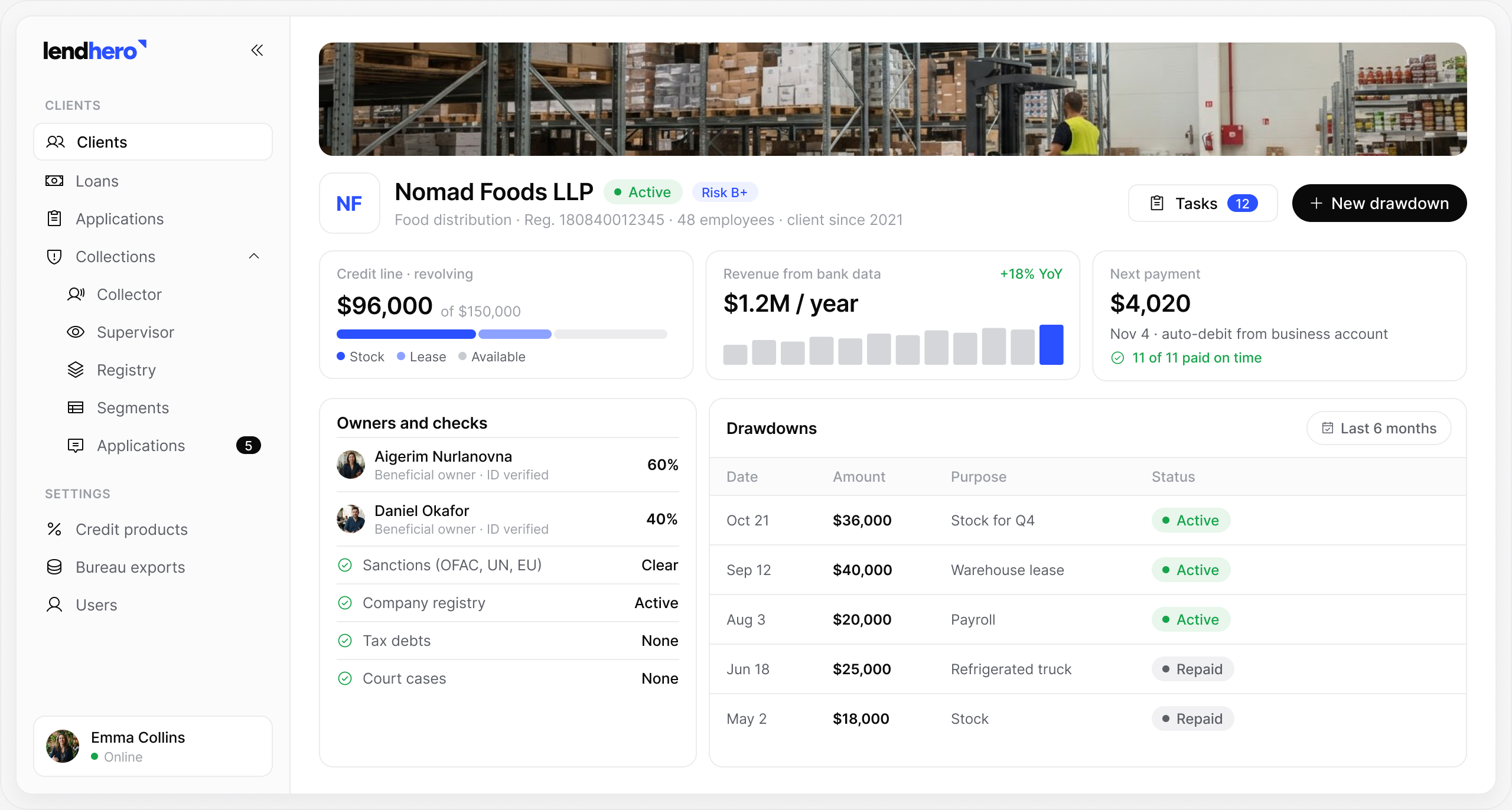Click the Stock segment of the credit bar
This screenshot has width=1512, height=810.
(x=406, y=334)
